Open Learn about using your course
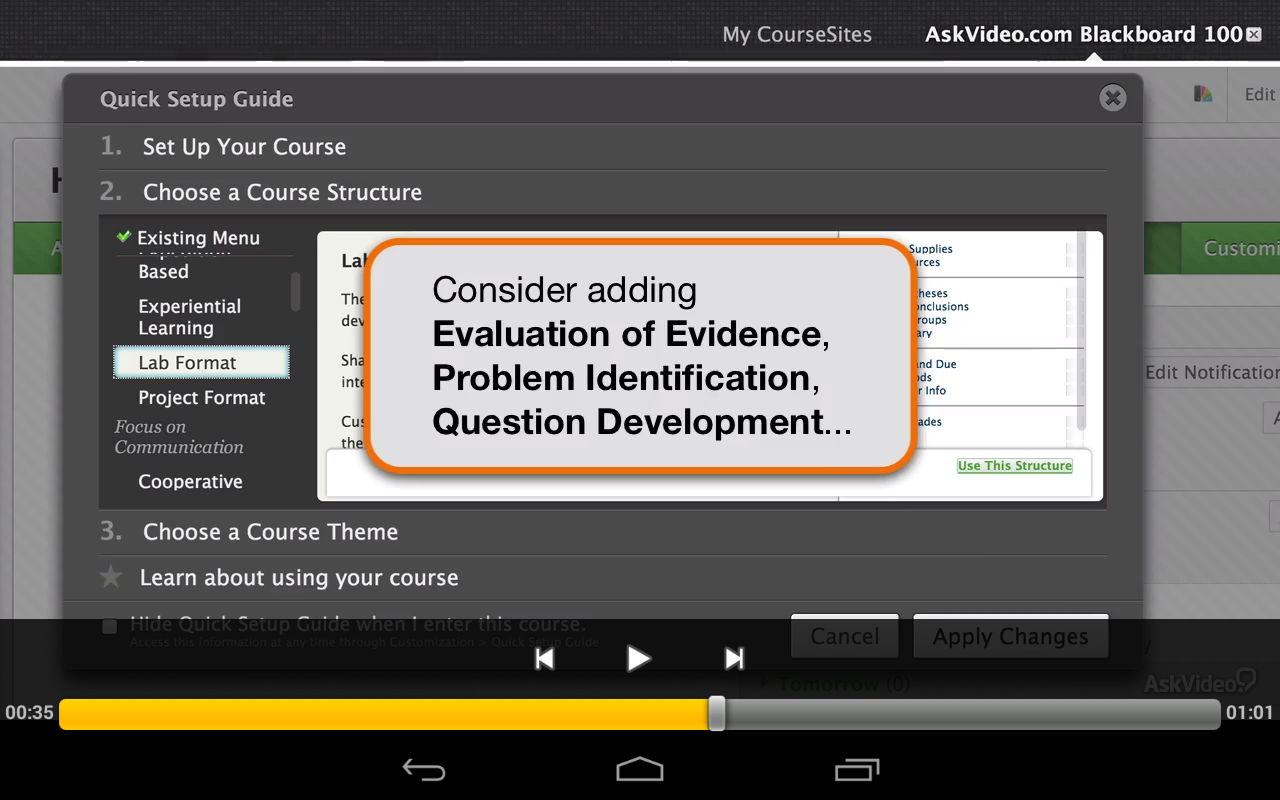 point(298,578)
